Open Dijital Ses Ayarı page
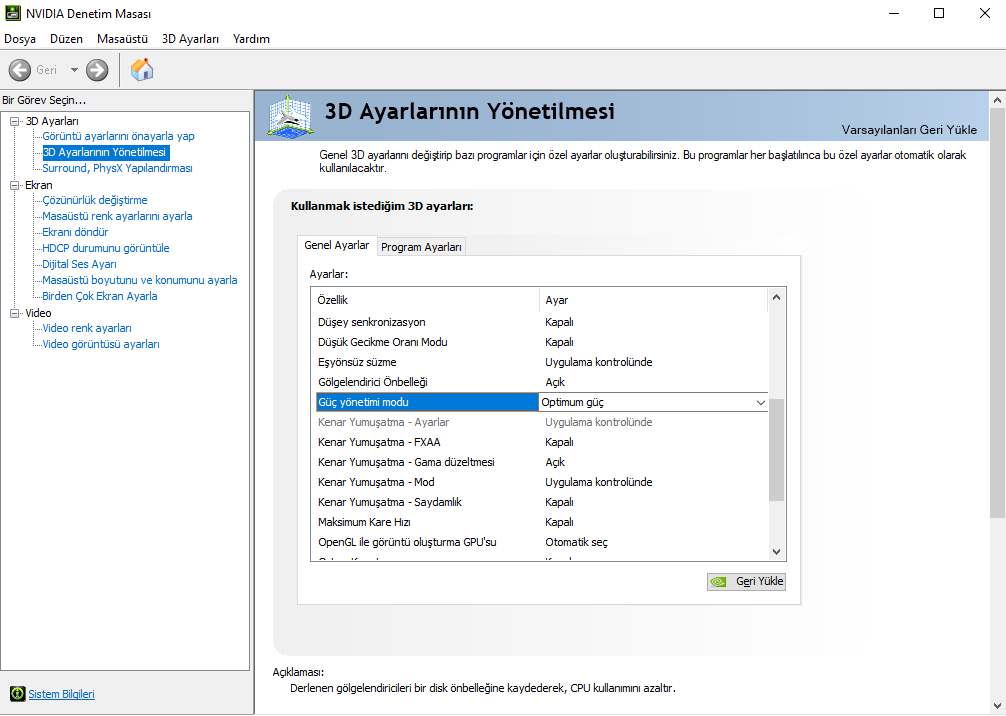Viewport: 1006px width, 716px height. [x=80, y=264]
